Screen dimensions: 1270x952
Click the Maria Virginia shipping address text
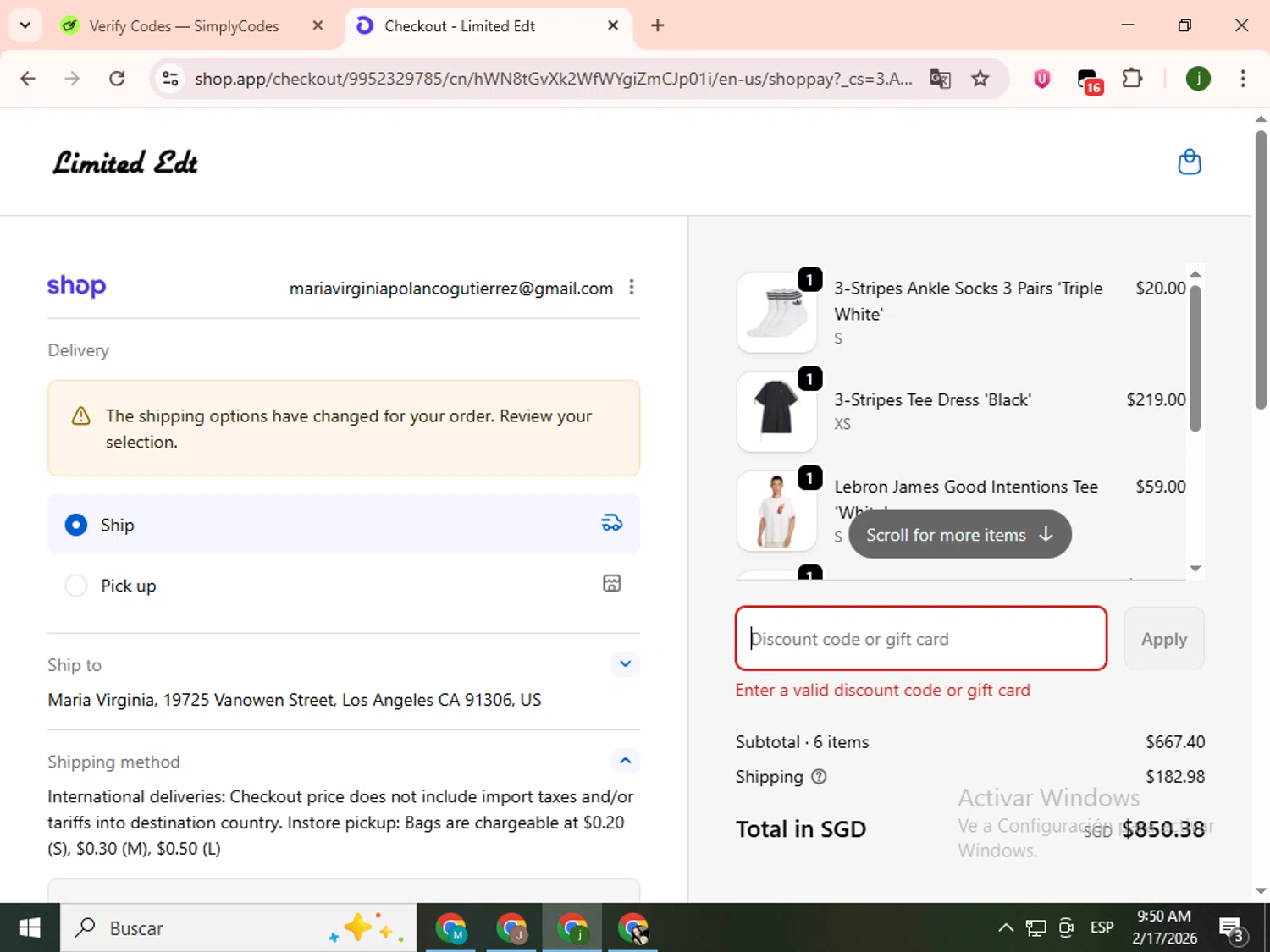(x=295, y=700)
